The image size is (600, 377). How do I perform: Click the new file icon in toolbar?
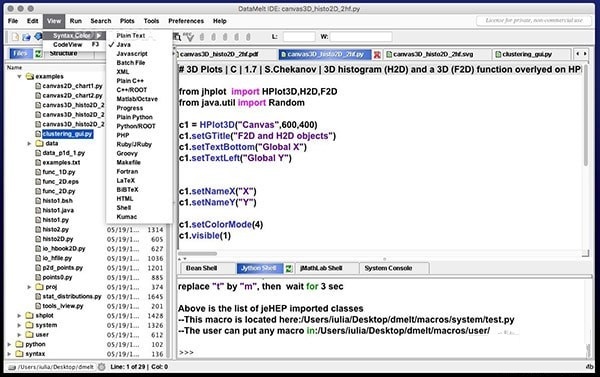[15, 37]
